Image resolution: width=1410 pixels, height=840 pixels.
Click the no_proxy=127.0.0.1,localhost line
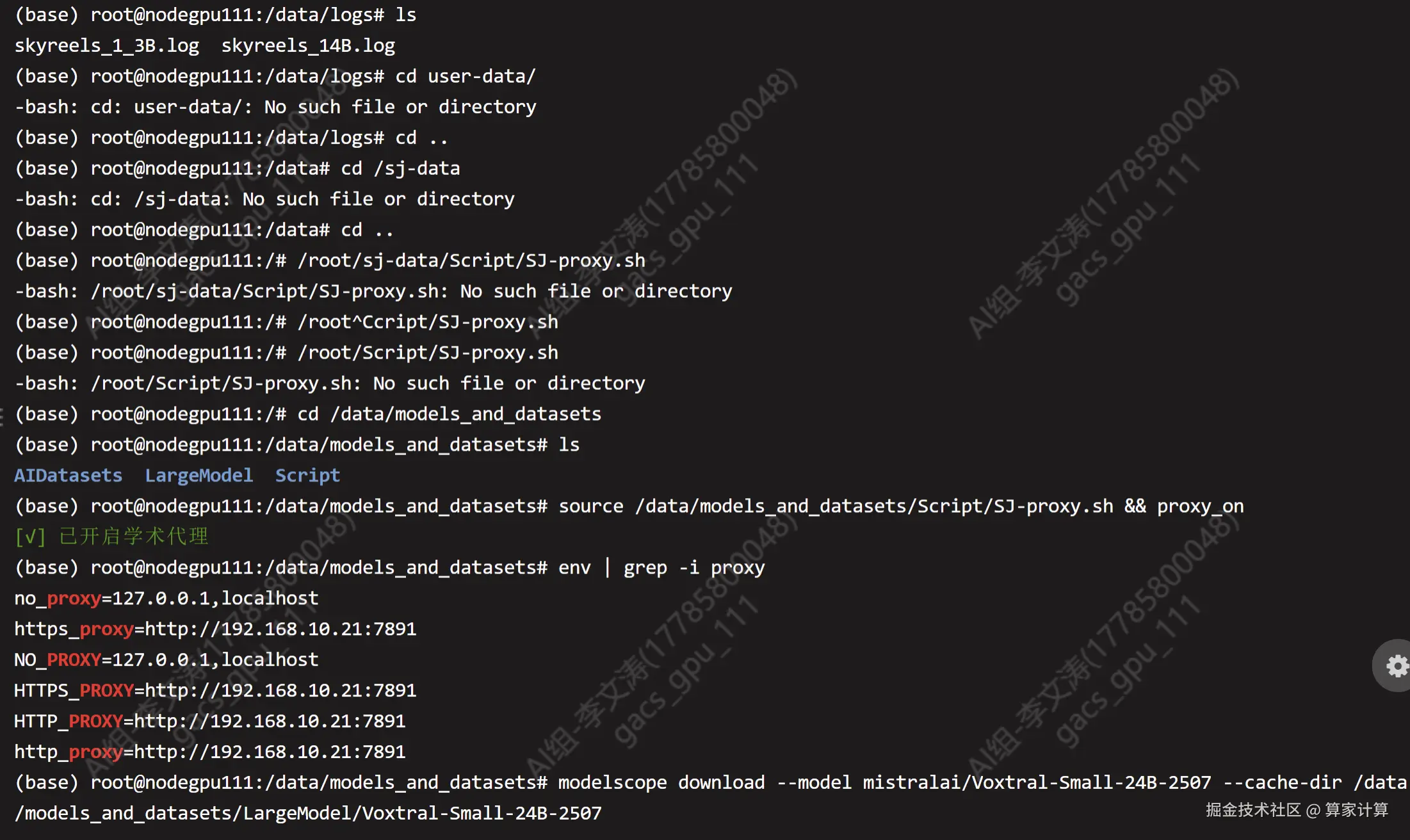(166, 598)
